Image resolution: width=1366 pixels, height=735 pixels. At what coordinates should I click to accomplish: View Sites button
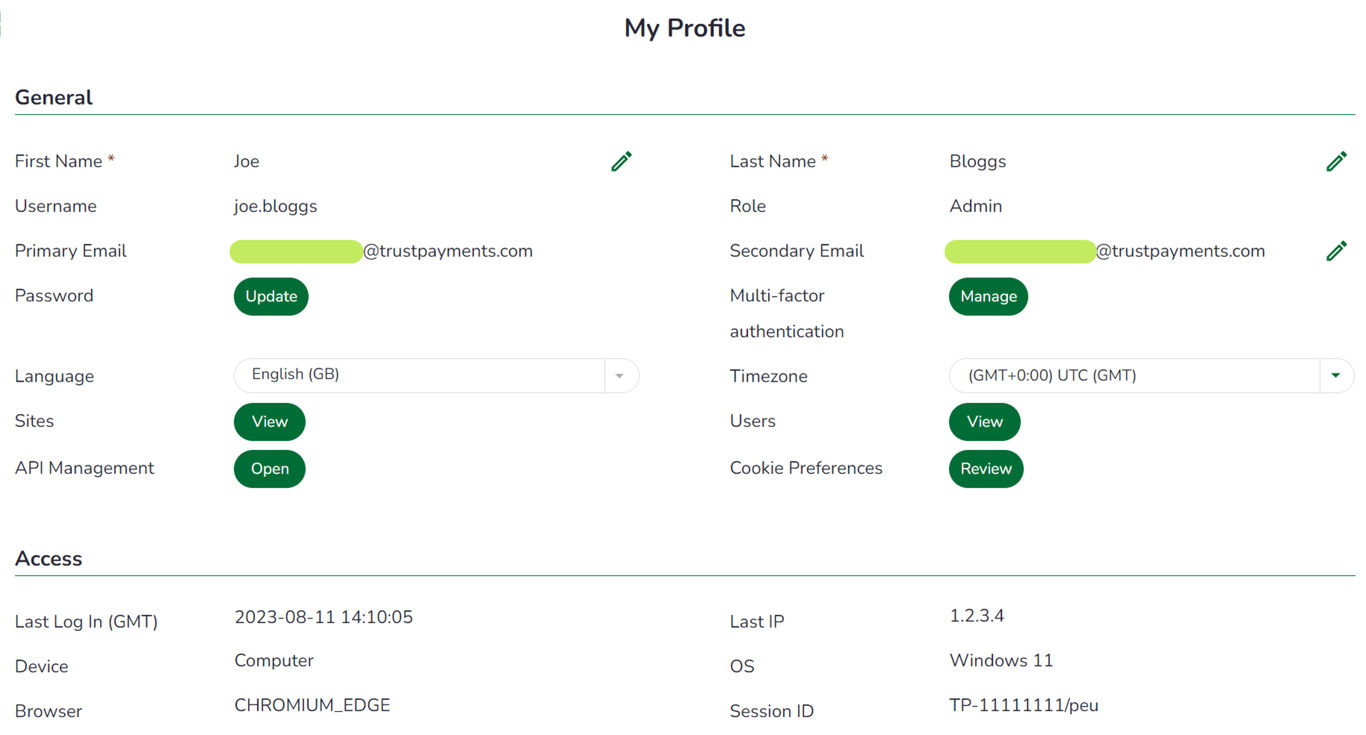[x=270, y=422]
